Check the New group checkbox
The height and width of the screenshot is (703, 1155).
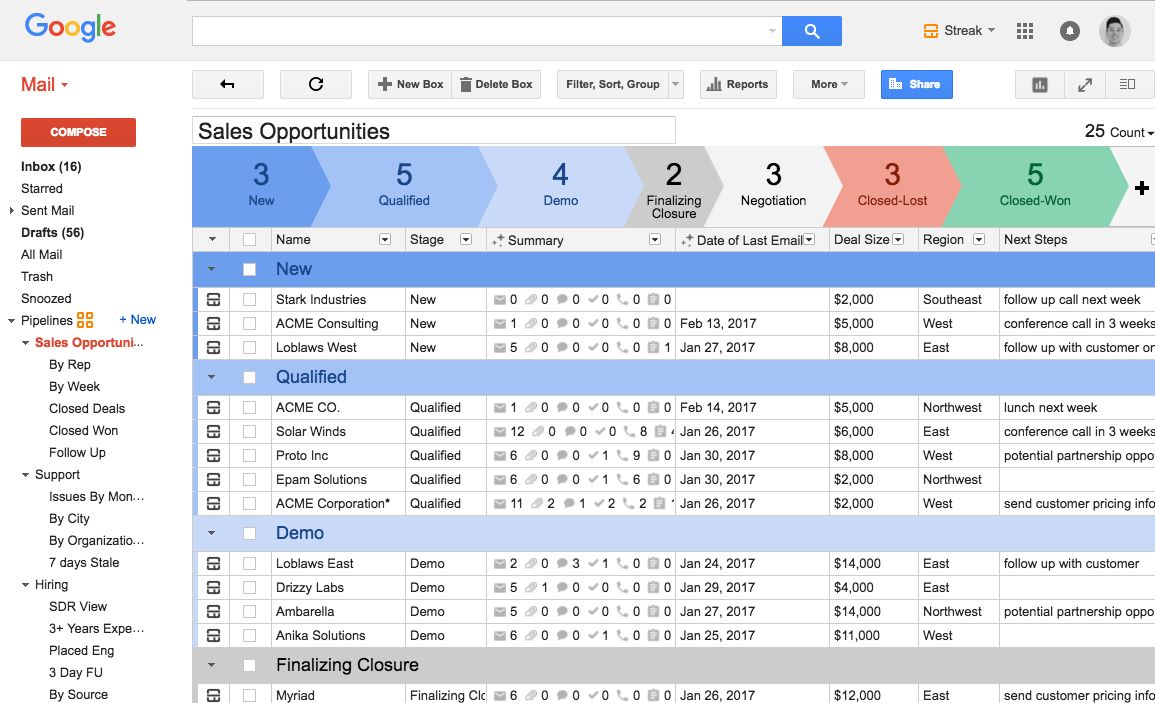tap(250, 270)
